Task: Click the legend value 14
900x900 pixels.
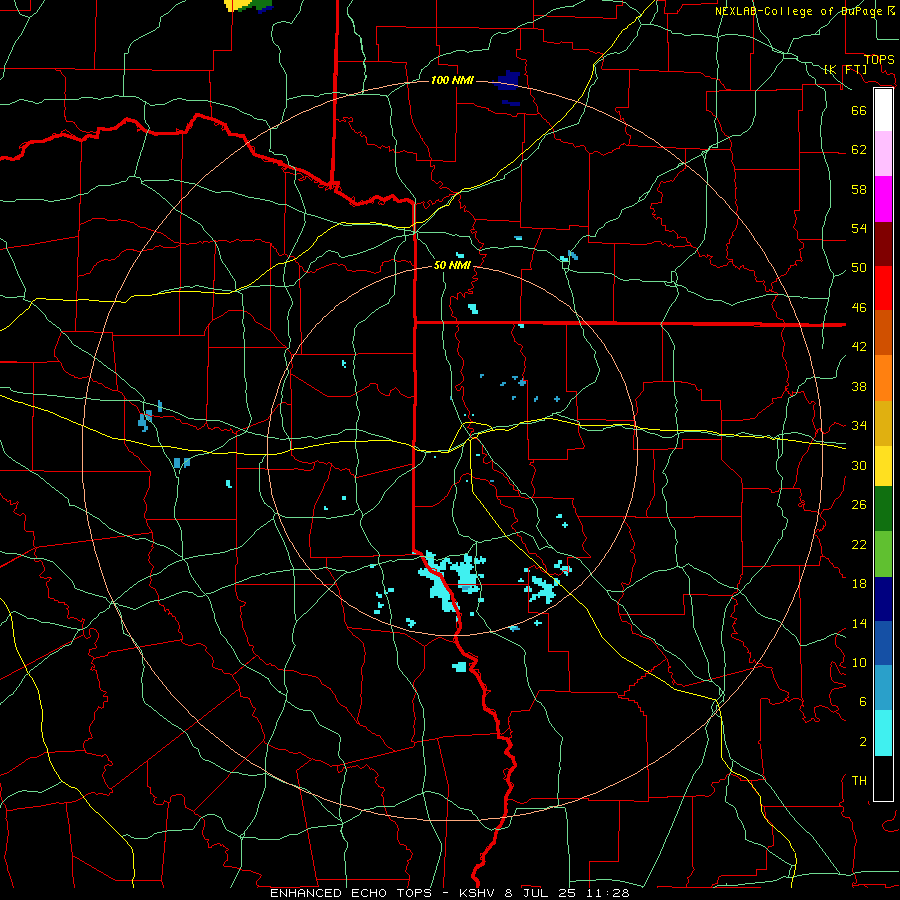Action: [859, 623]
